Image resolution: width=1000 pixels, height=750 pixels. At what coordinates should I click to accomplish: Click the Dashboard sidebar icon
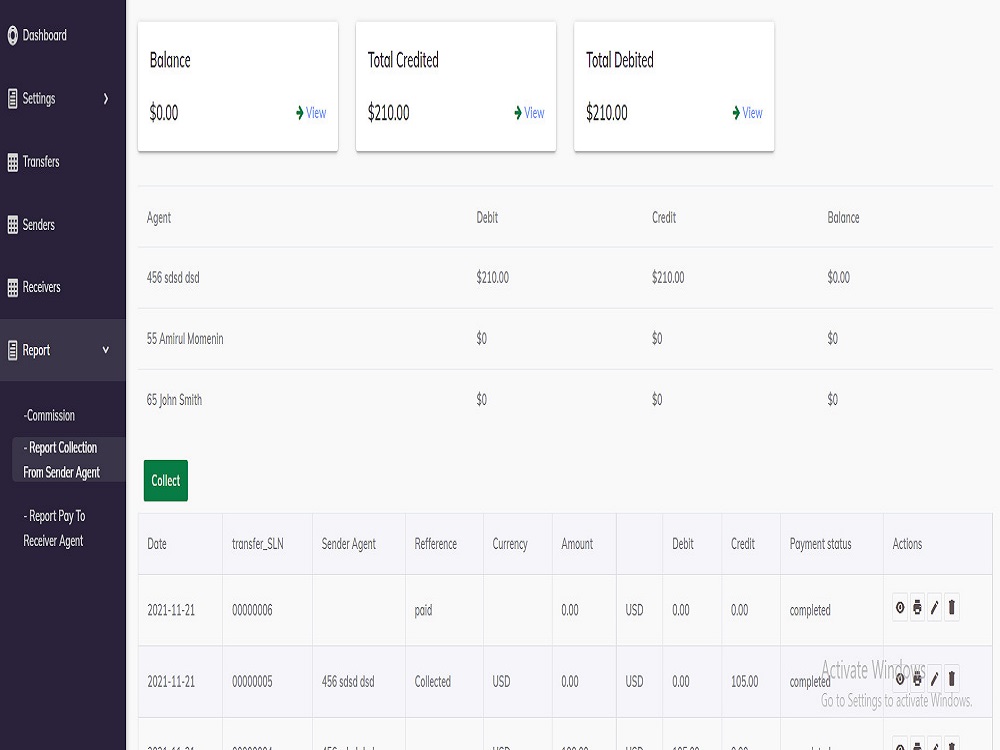[13, 36]
